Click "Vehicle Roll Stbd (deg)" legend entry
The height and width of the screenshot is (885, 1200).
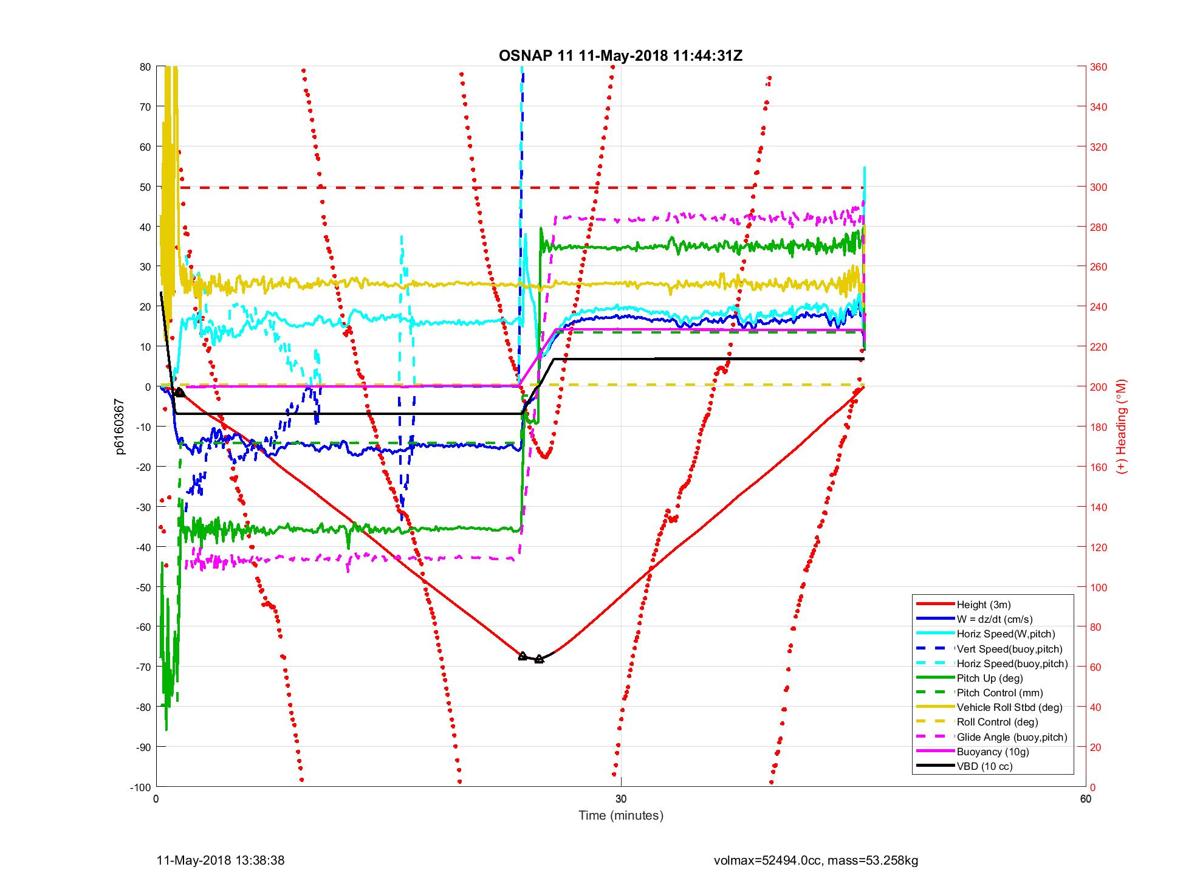click(x=1009, y=707)
